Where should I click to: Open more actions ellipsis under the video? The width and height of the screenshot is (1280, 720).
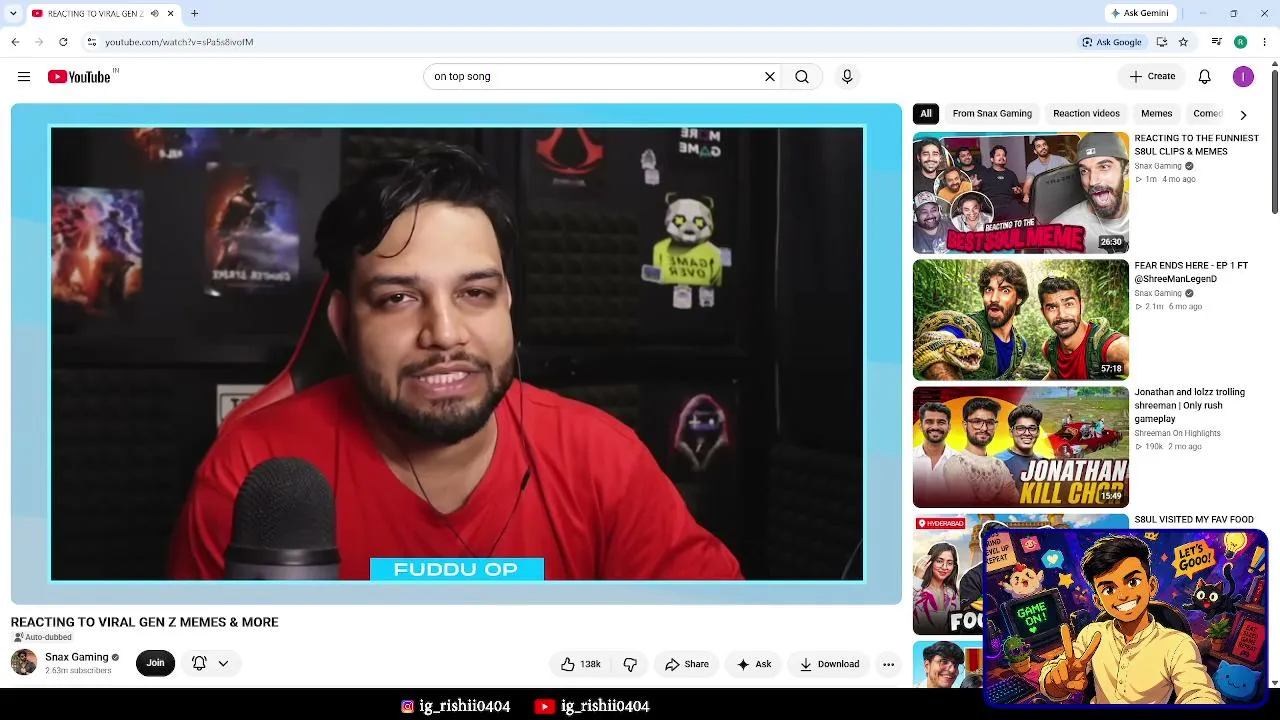888,664
